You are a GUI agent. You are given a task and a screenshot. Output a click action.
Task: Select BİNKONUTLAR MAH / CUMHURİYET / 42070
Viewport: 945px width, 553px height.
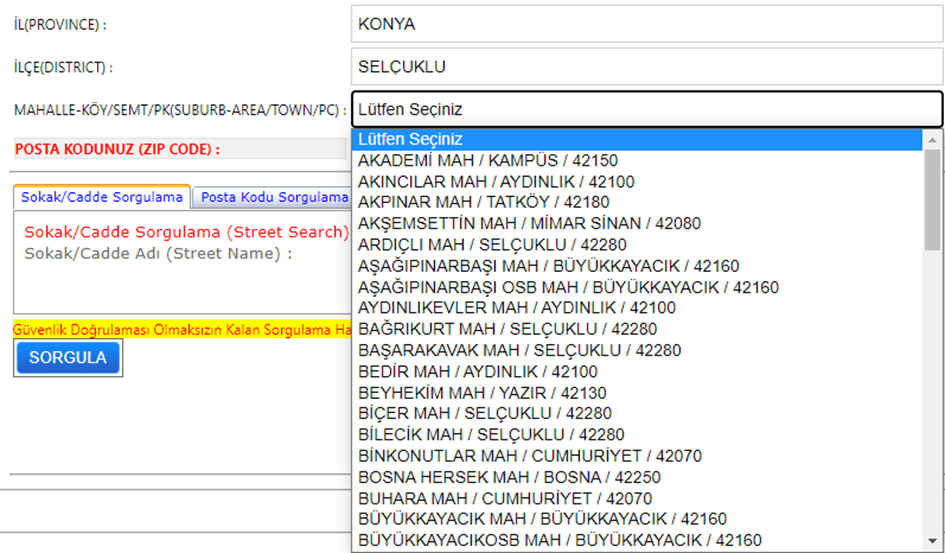[530, 456]
